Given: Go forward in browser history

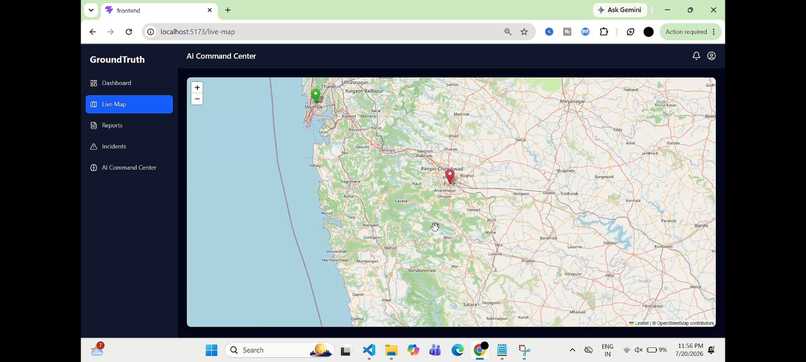Looking at the screenshot, I should 111,32.
